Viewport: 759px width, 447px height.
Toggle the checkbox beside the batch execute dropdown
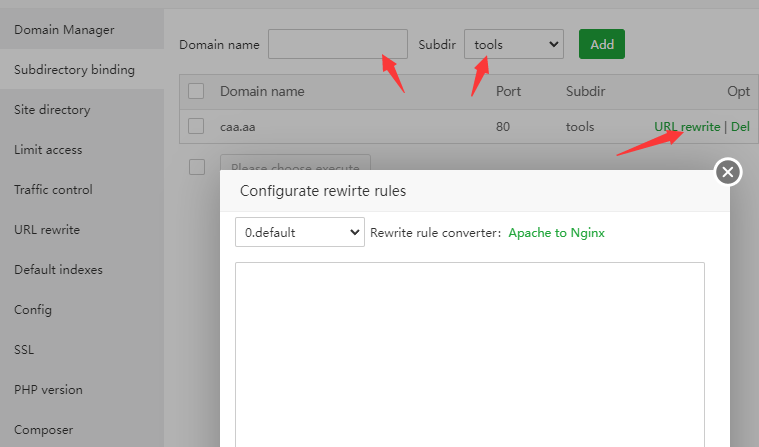pos(196,166)
